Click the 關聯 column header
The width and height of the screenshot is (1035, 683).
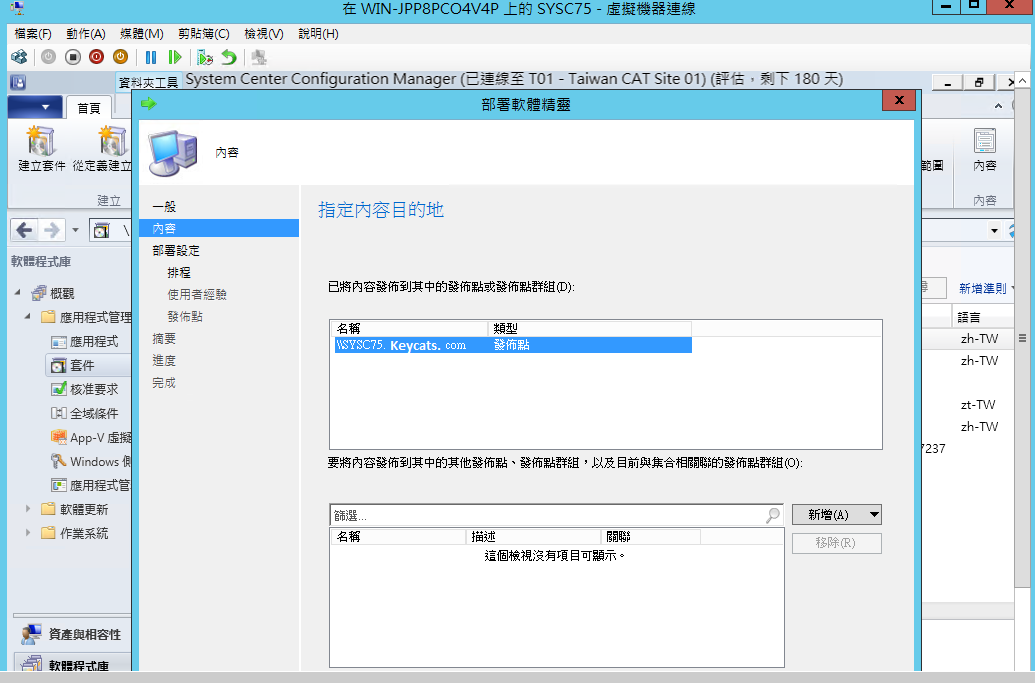coord(651,537)
